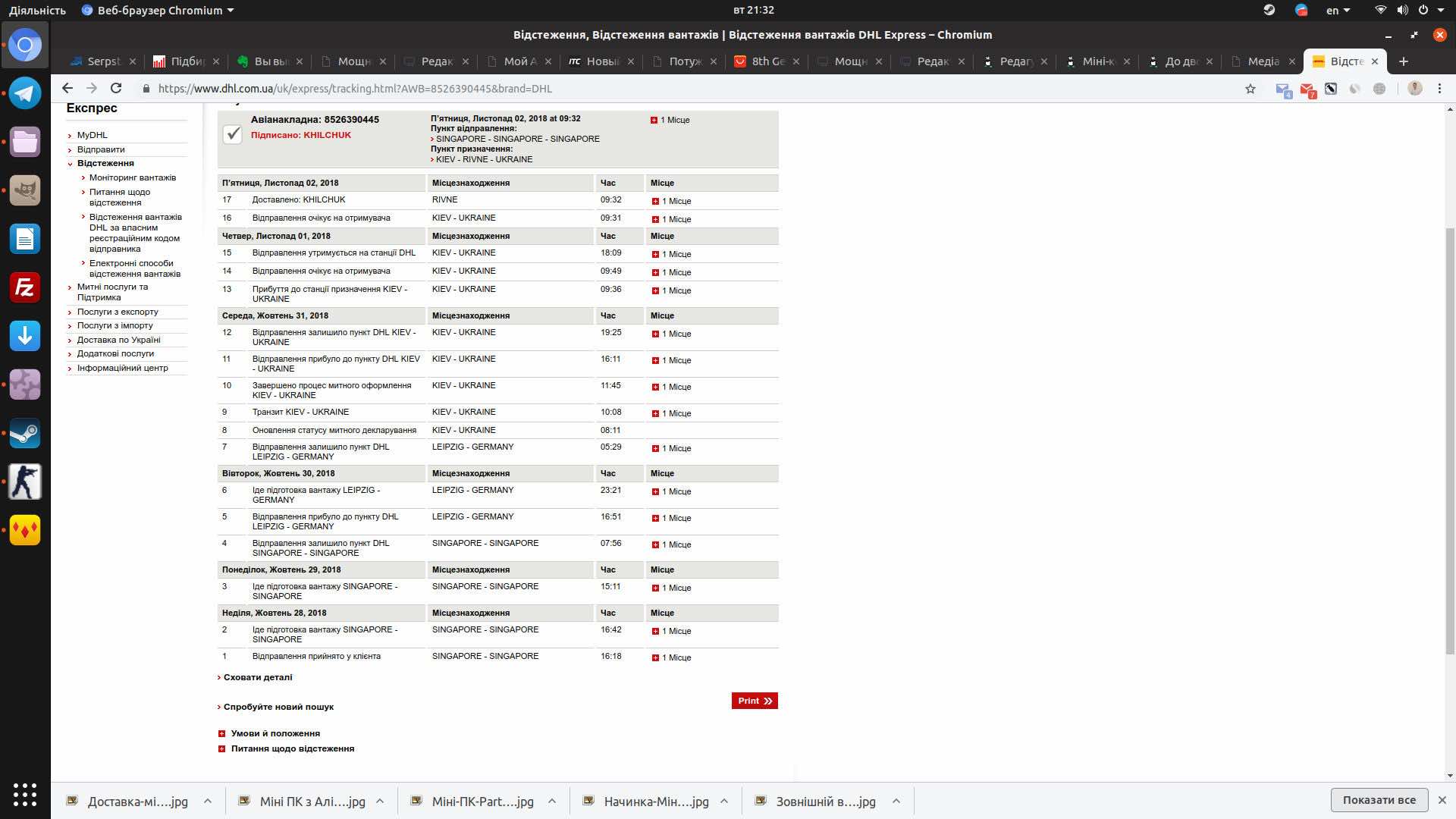
Task: Click Сховати деталі link
Action: coord(258,677)
